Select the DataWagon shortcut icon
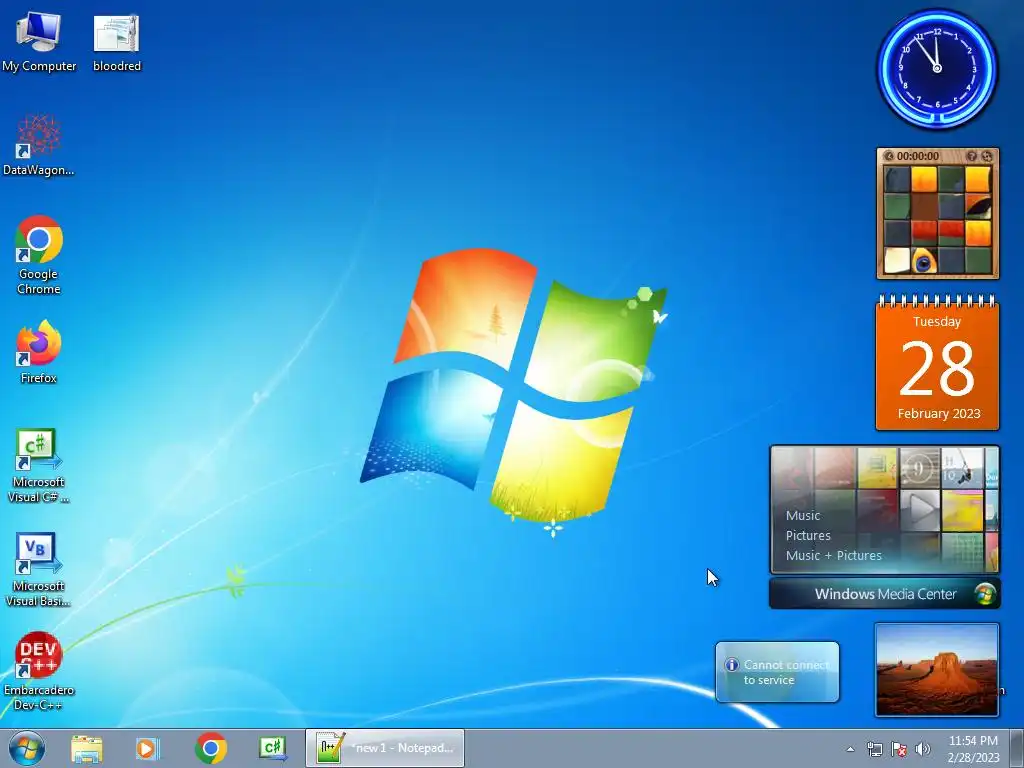Image resolution: width=1024 pixels, height=768 pixels. (x=39, y=145)
